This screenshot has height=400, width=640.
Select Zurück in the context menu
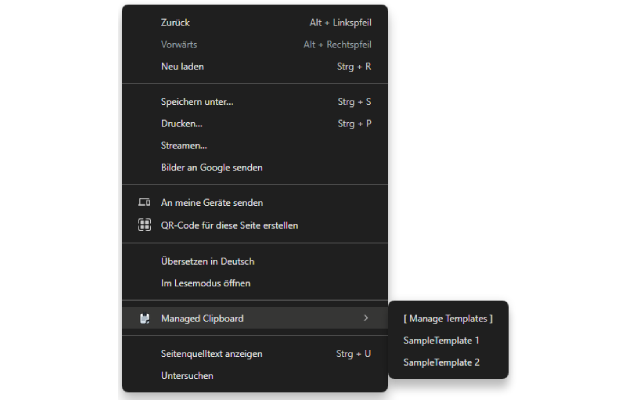[x=176, y=22]
